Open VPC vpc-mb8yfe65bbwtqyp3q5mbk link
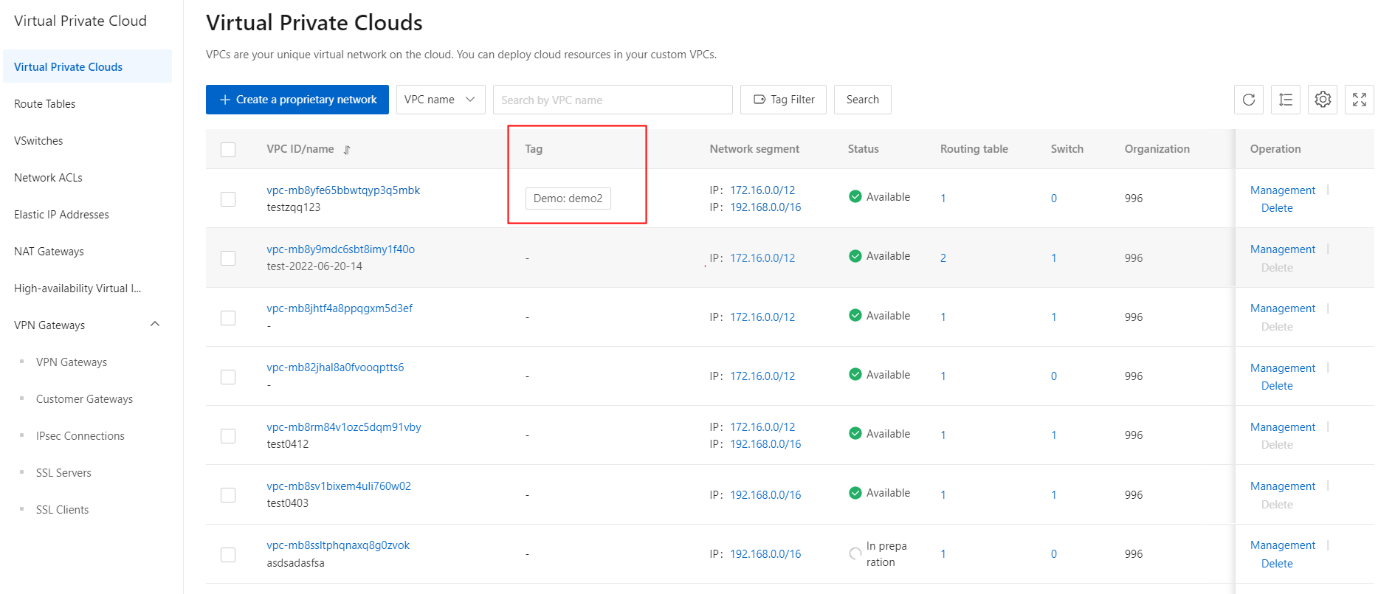 [x=343, y=190]
